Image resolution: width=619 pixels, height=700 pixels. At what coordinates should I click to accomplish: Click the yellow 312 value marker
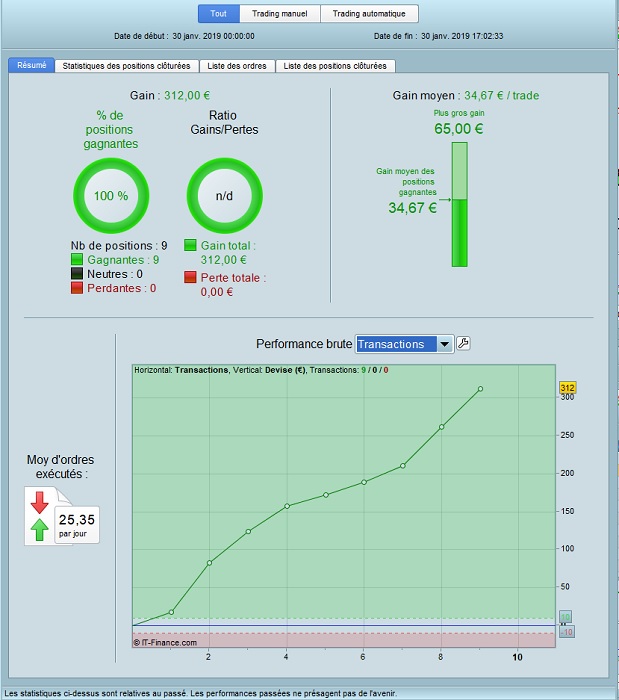pos(567,388)
